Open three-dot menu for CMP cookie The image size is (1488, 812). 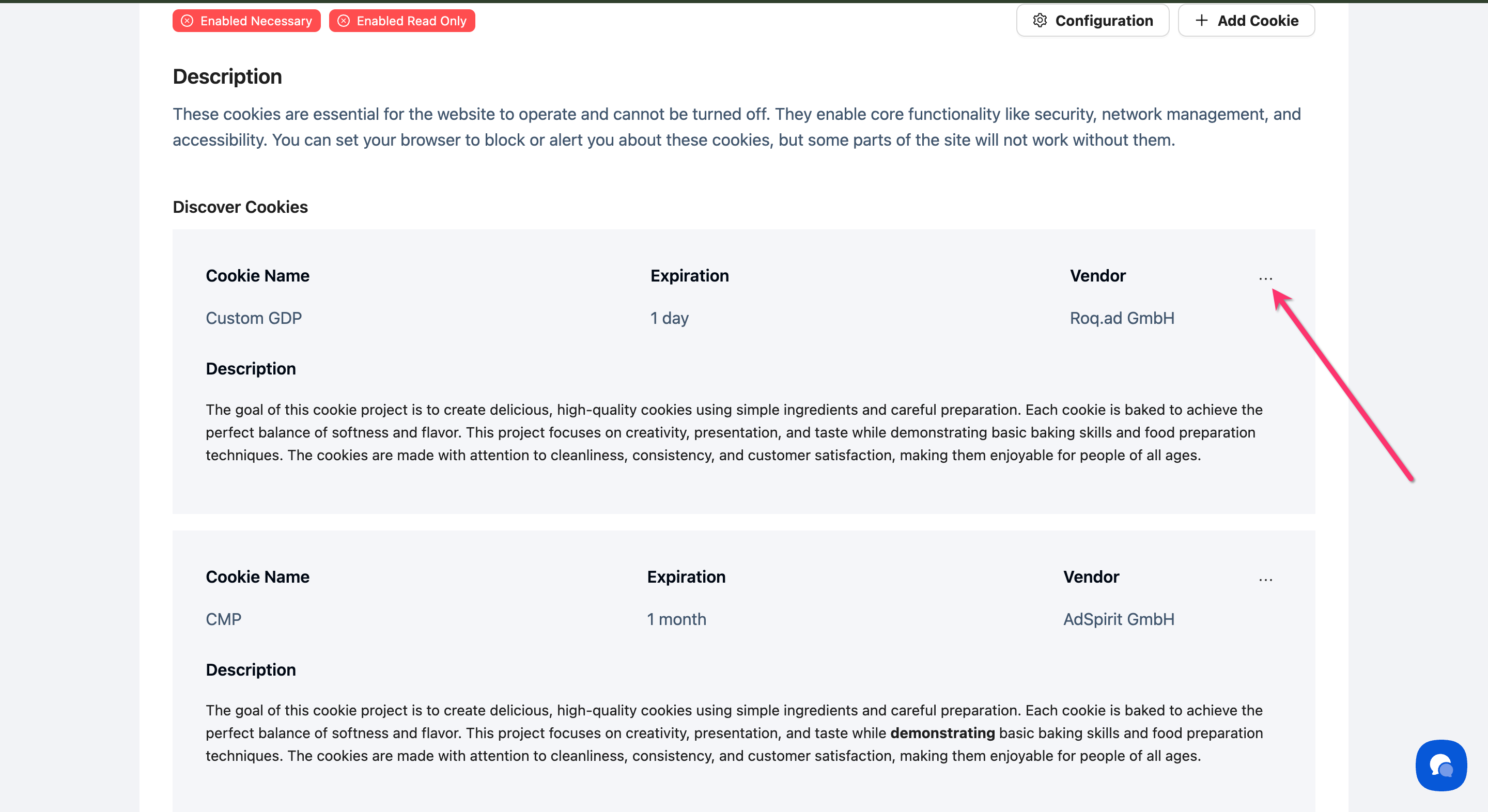click(x=1265, y=579)
